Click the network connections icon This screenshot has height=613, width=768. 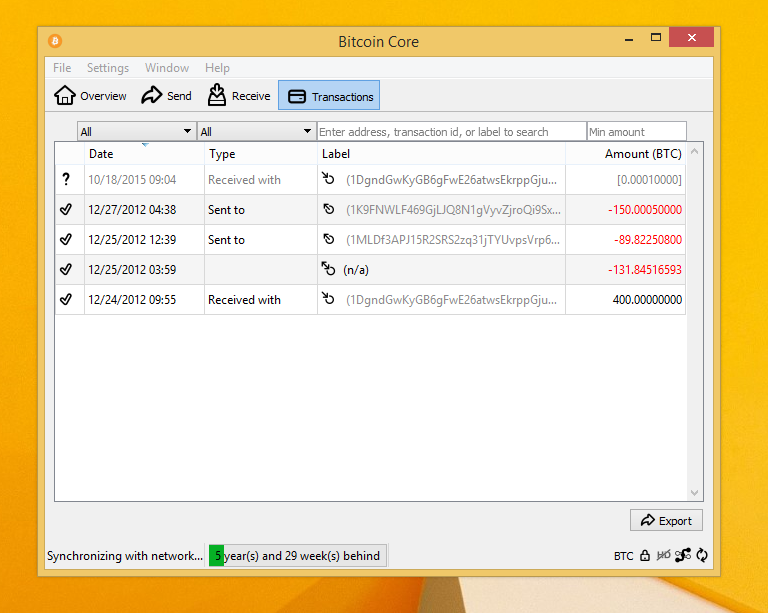click(683, 555)
